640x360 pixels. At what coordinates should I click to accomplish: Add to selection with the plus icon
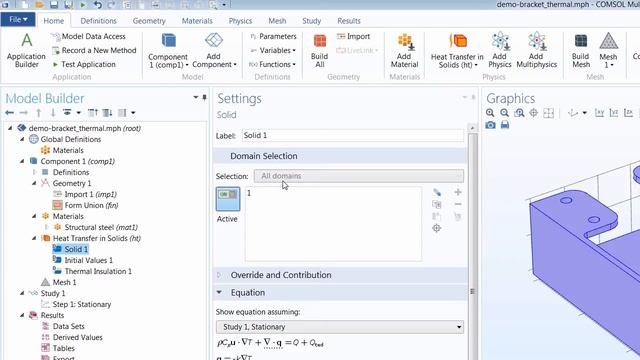click(458, 192)
